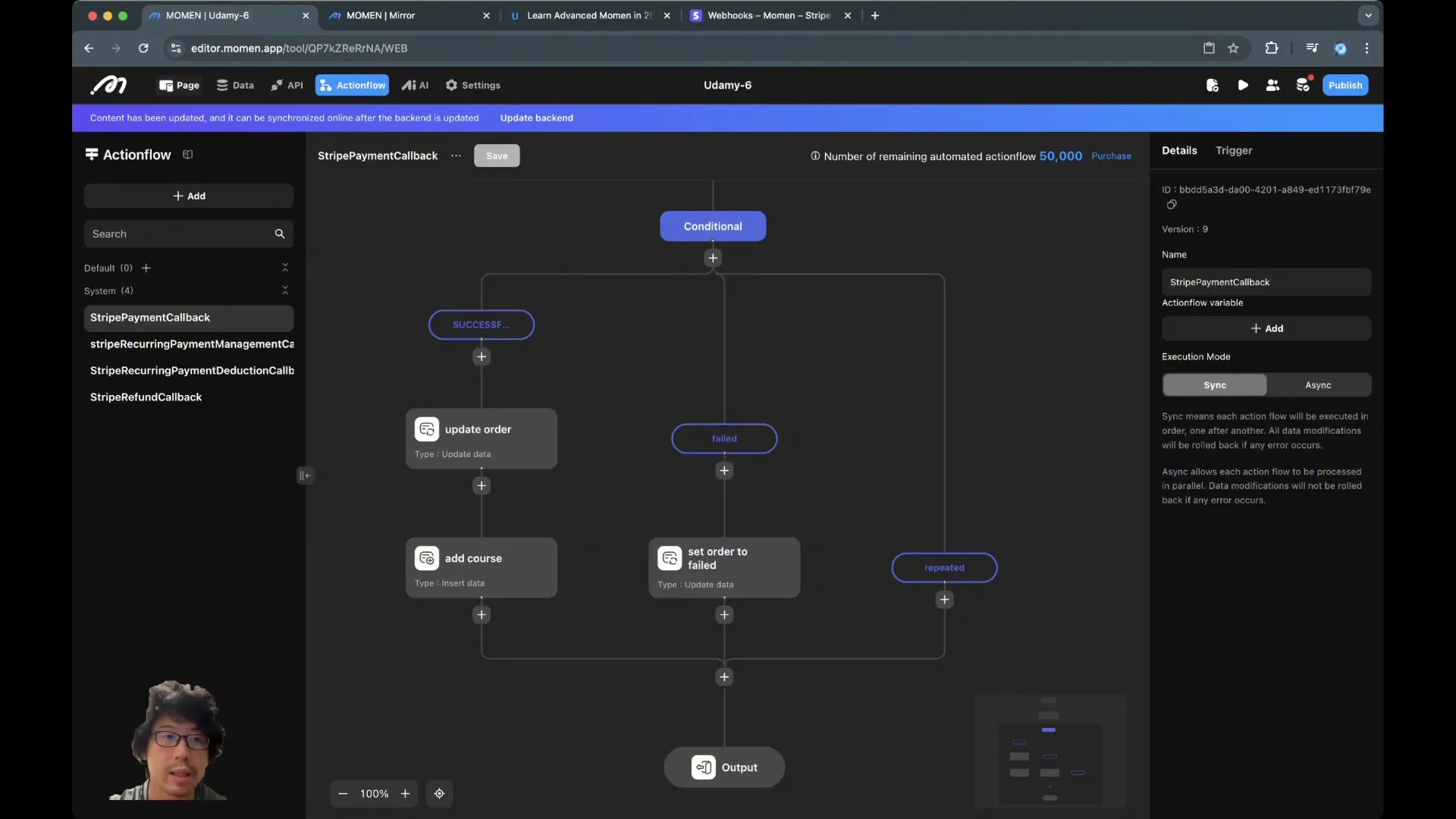Add node above Output
Viewport: 1456px width, 819px height.
(724, 677)
